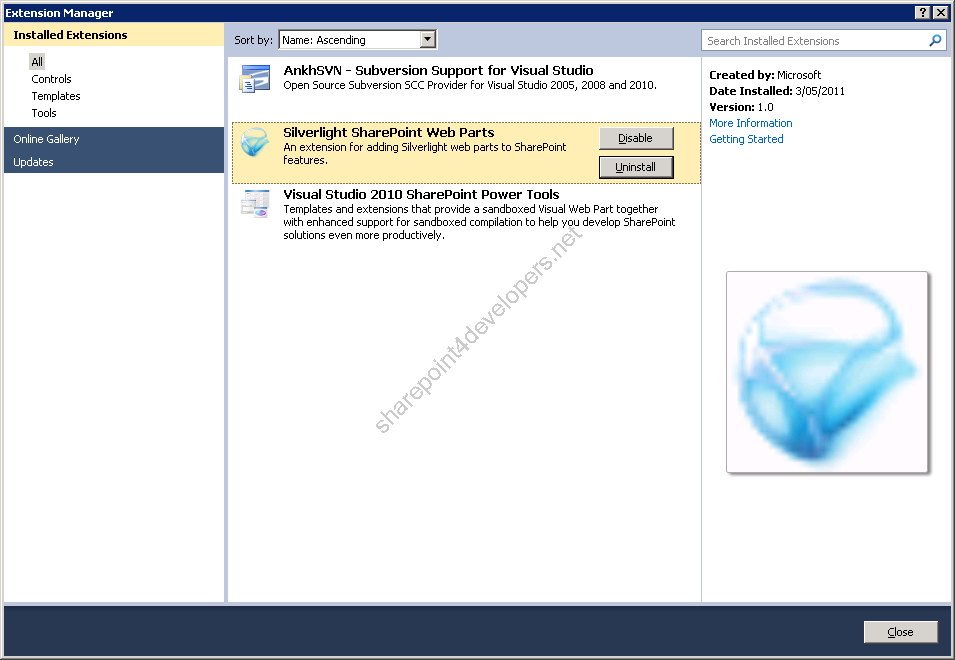
Task: Click the AnkhSVN description text
Action: pos(470,85)
